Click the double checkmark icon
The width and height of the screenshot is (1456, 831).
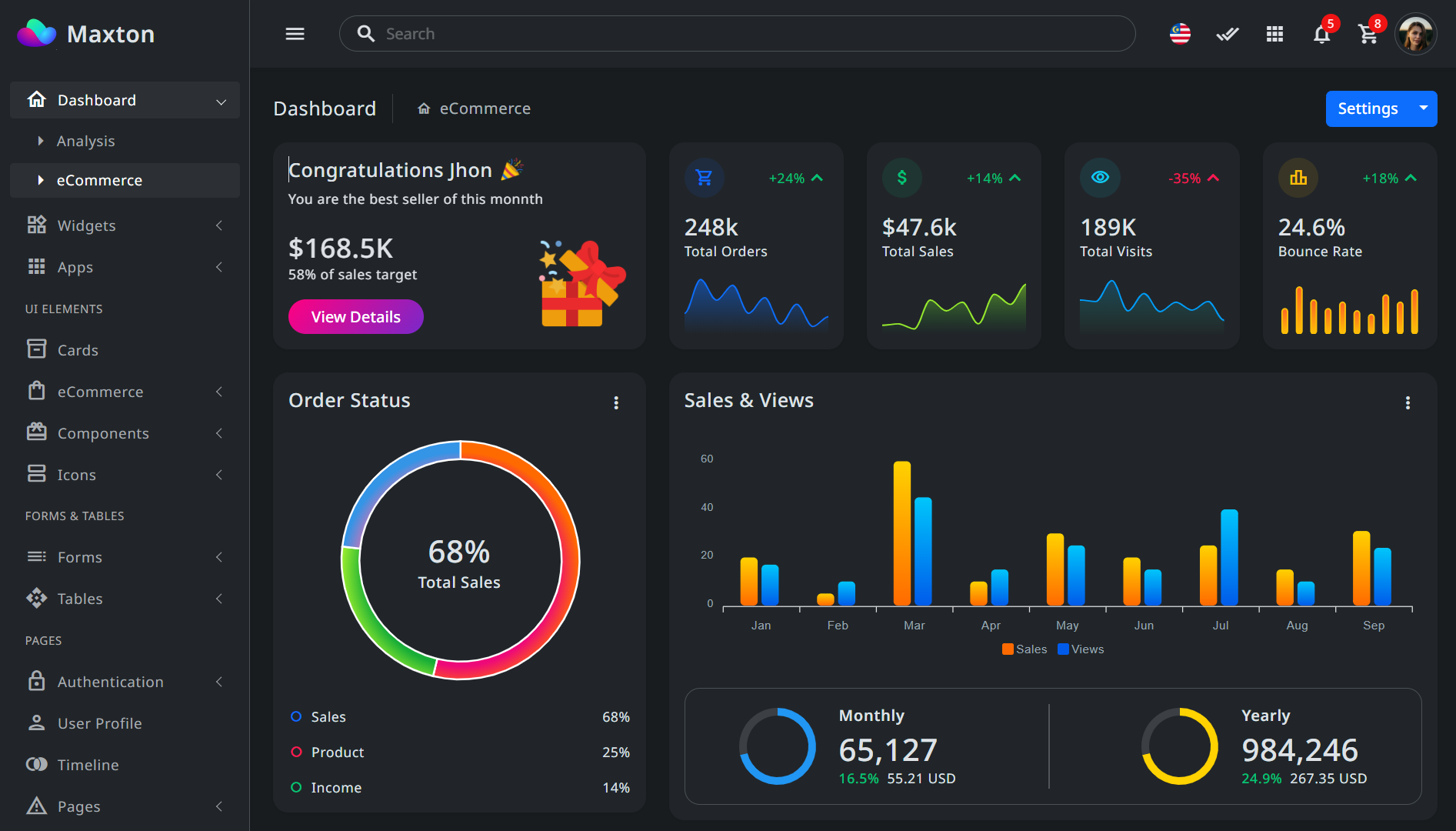pos(1227,34)
